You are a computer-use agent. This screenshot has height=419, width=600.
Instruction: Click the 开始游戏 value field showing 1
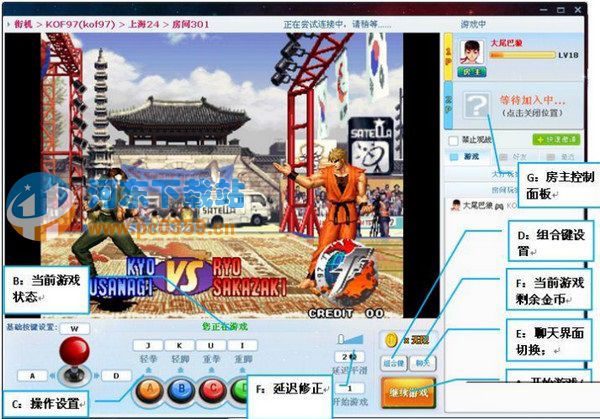(x=349, y=388)
